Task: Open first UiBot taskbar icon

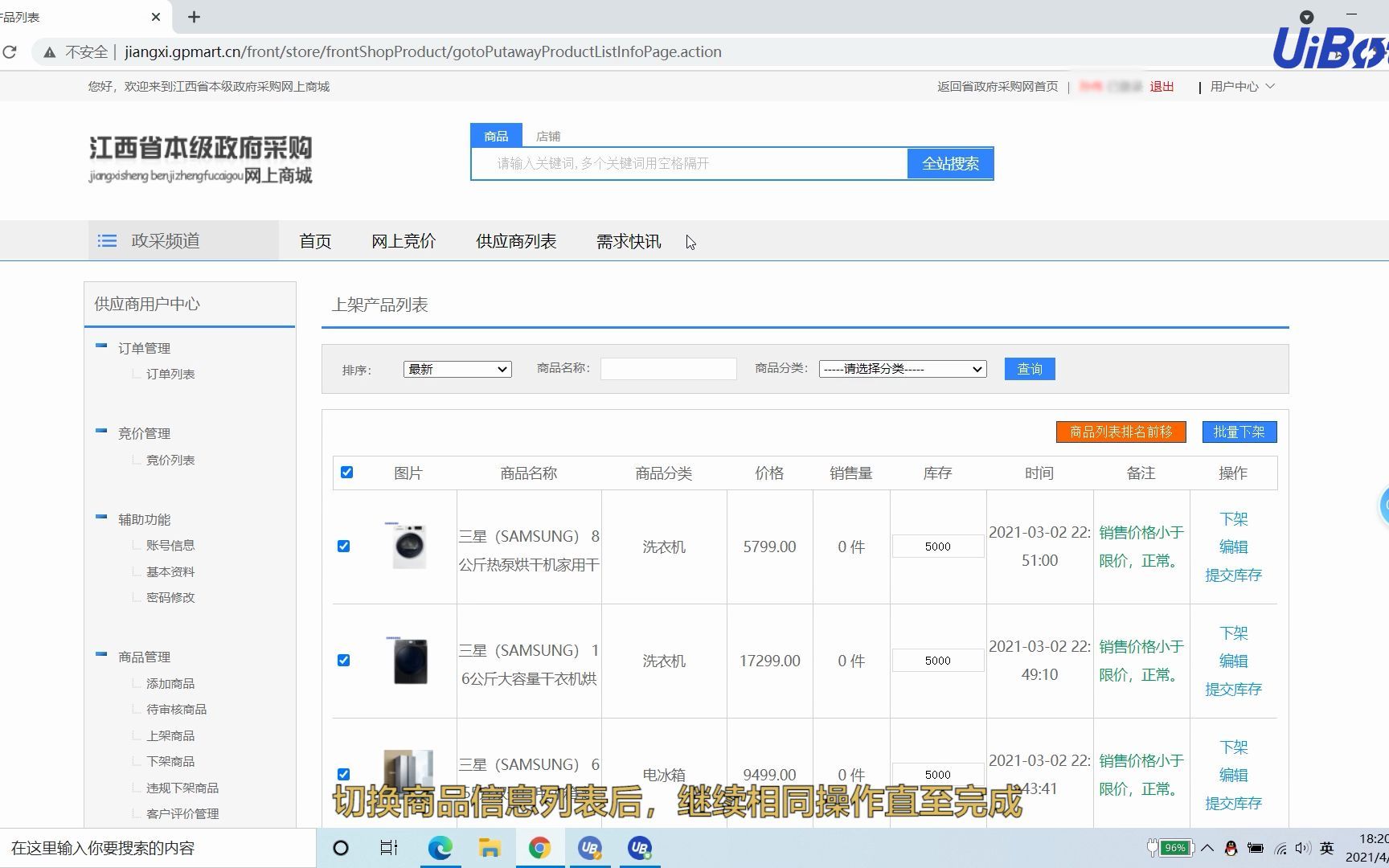Action: 589,848
